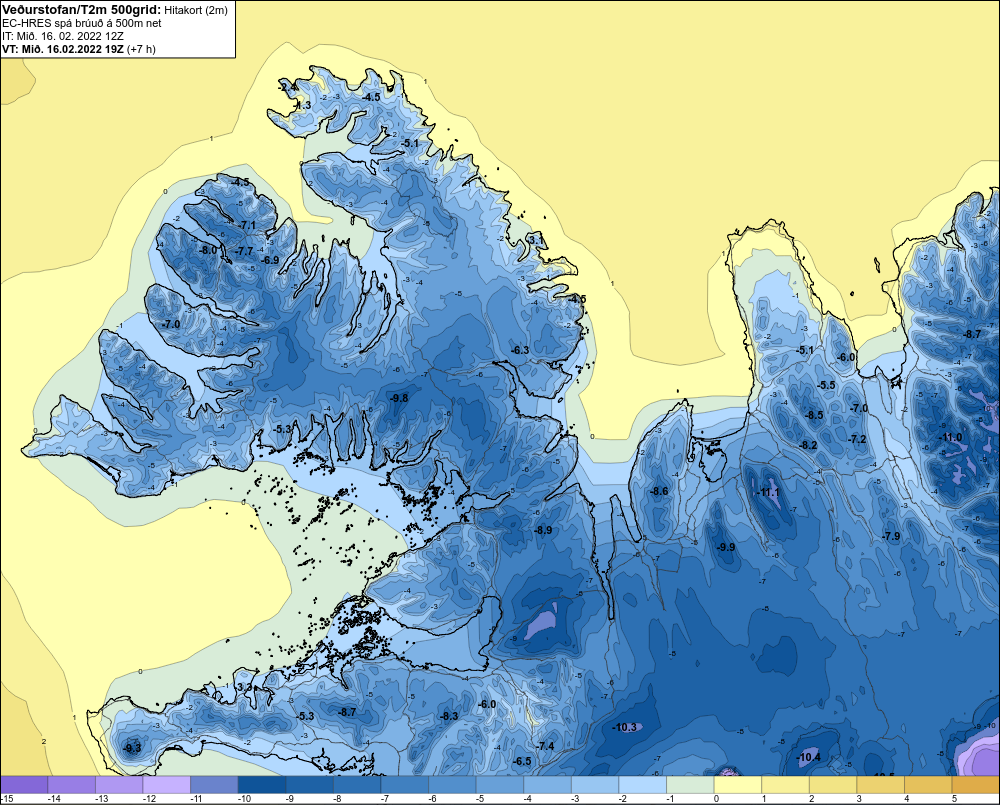Click the -1.3 temperature label

coord(302,105)
